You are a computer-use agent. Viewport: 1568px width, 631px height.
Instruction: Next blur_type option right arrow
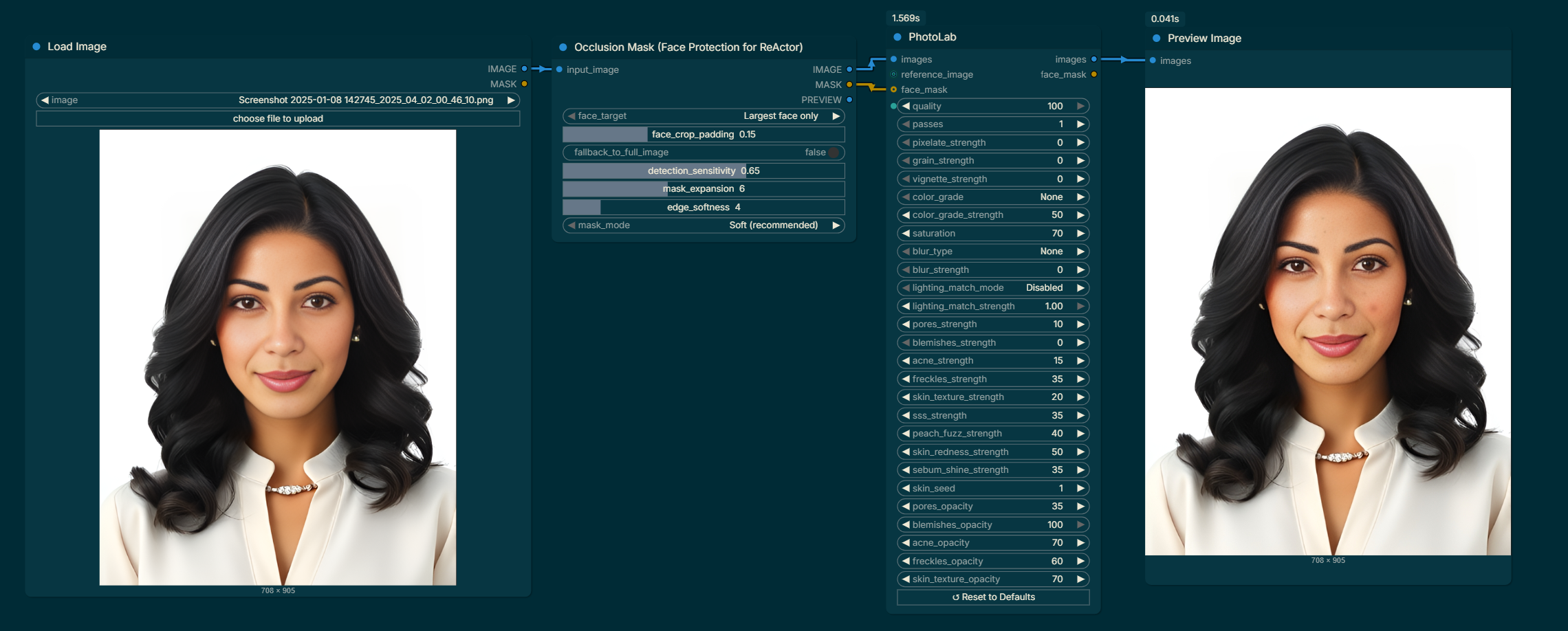[1080, 252]
